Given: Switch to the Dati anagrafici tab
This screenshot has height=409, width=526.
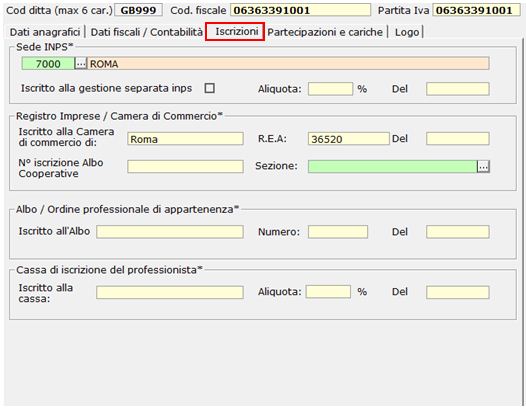Looking at the screenshot, I should [45, 32].
